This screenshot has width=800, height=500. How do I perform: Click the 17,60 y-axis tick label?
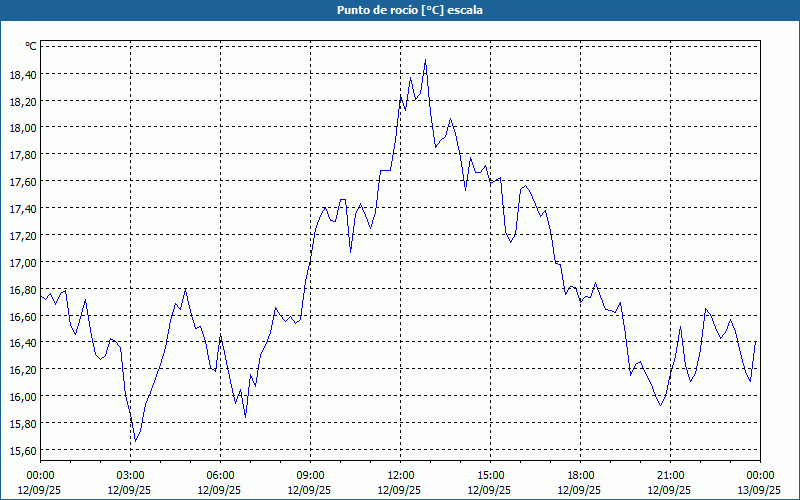(x=23, y=182)
